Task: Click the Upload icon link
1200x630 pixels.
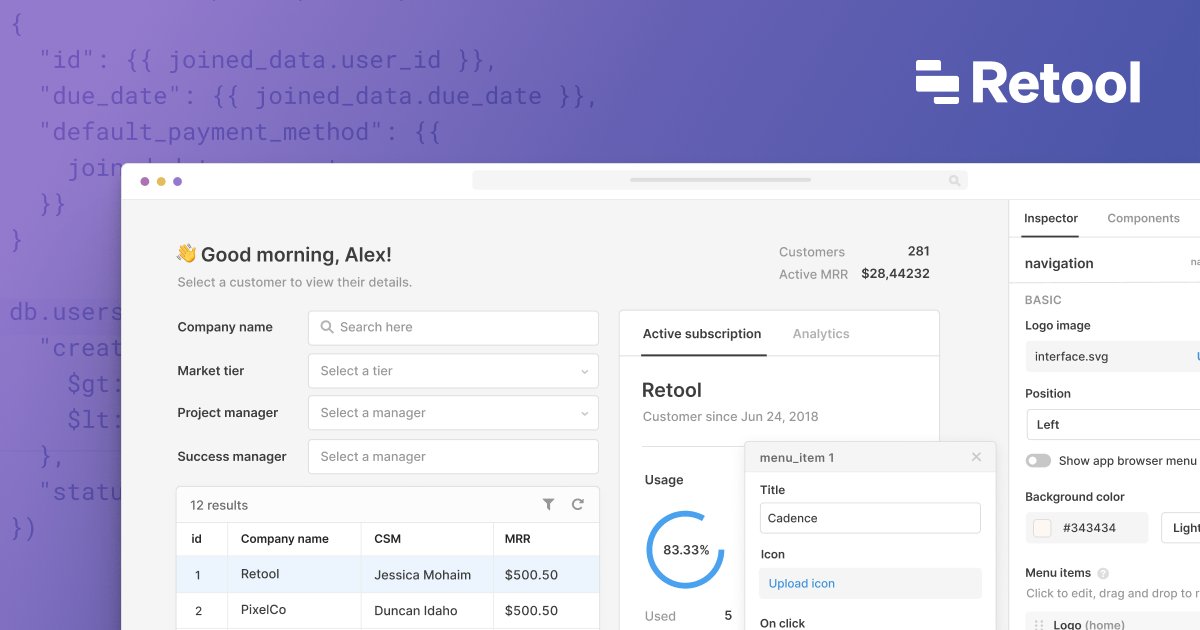Action: coord(800,583)
